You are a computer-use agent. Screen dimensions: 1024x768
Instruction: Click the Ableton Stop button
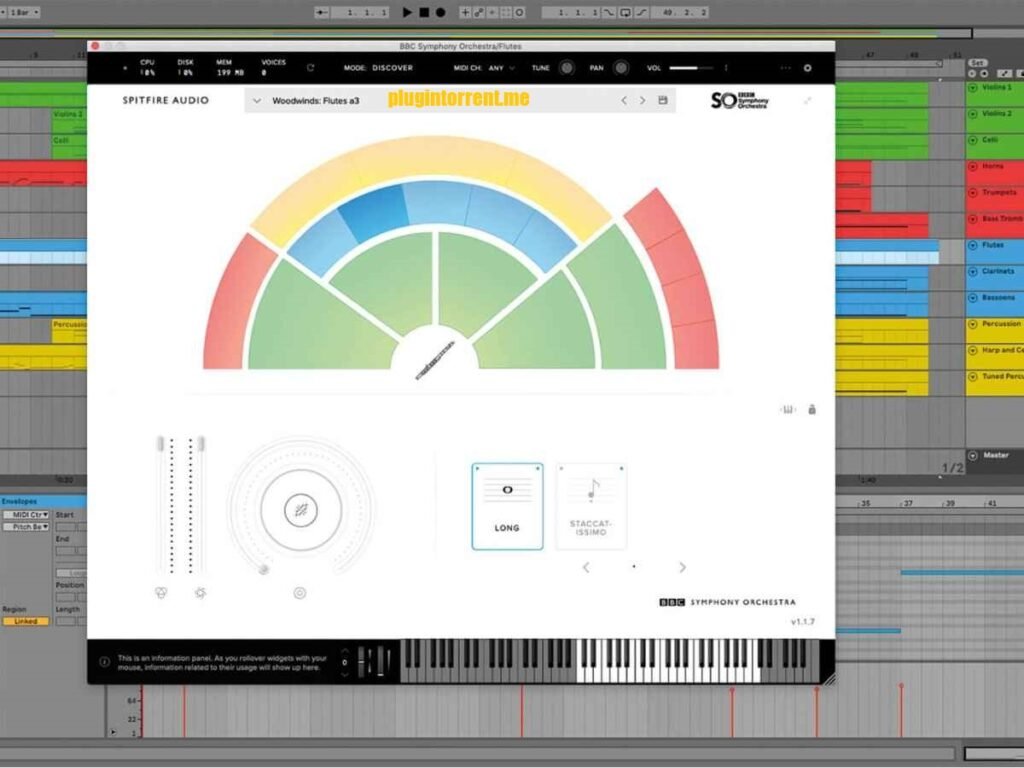(424, 12)
